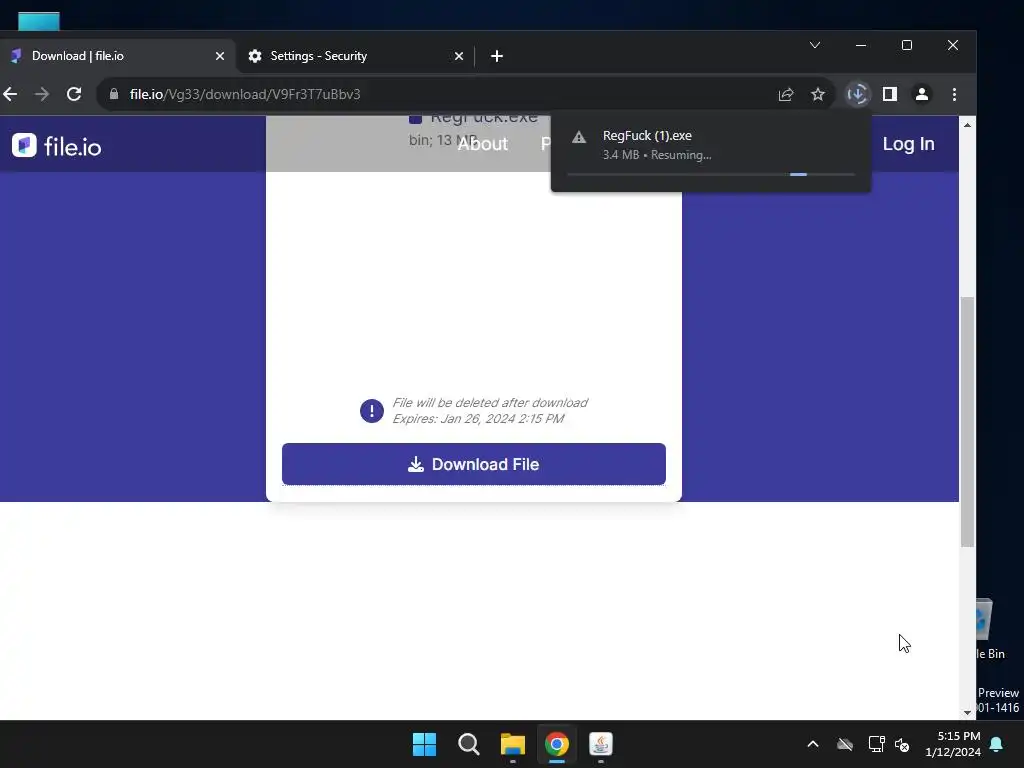Image resolution: width=1024 pixels, height=768 pixels.
Task: Open the Chrome downloads icon
Action: tap(857, 95)
